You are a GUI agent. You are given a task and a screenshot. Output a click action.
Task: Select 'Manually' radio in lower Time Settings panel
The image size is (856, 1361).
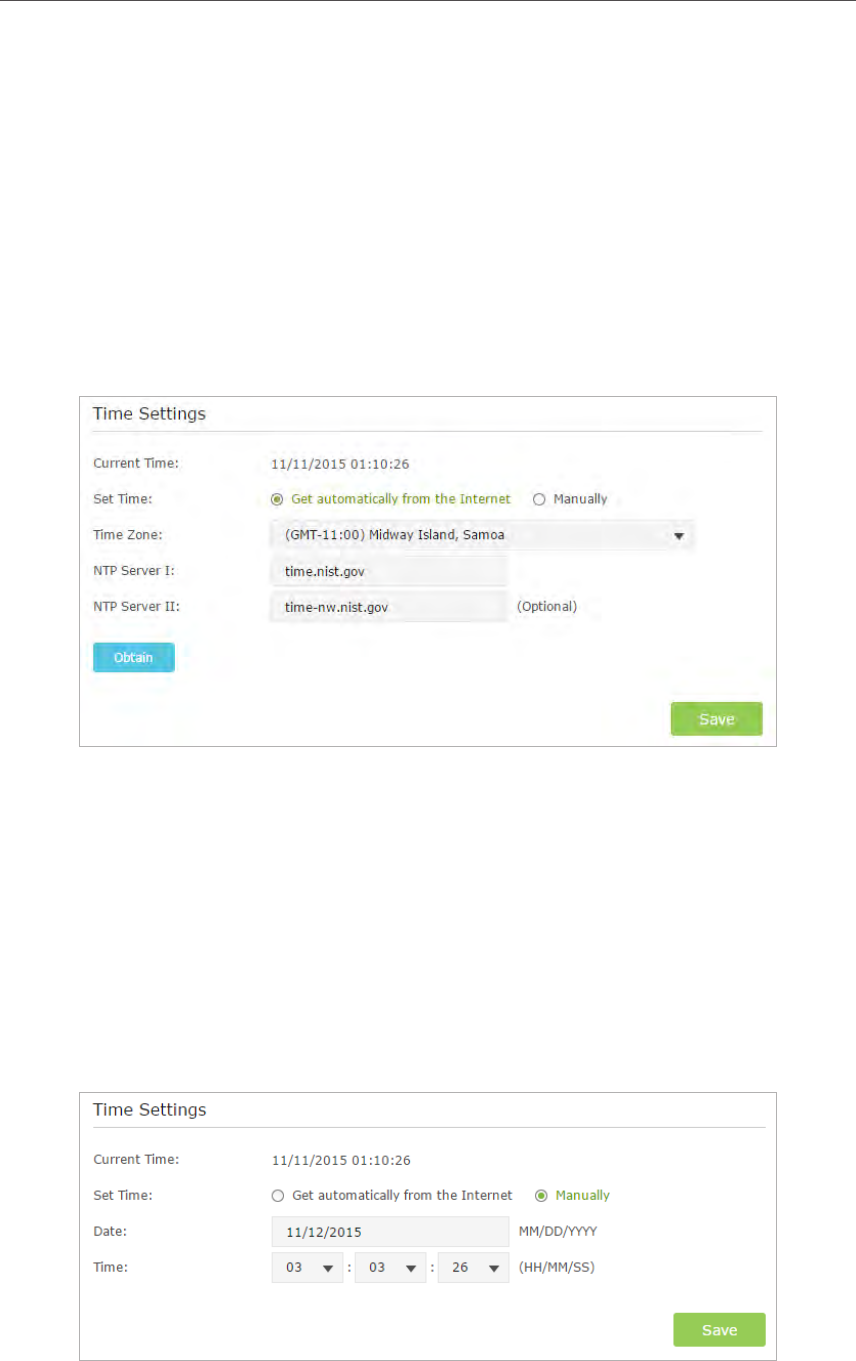pyautogui.click(x=541, y=1195)
